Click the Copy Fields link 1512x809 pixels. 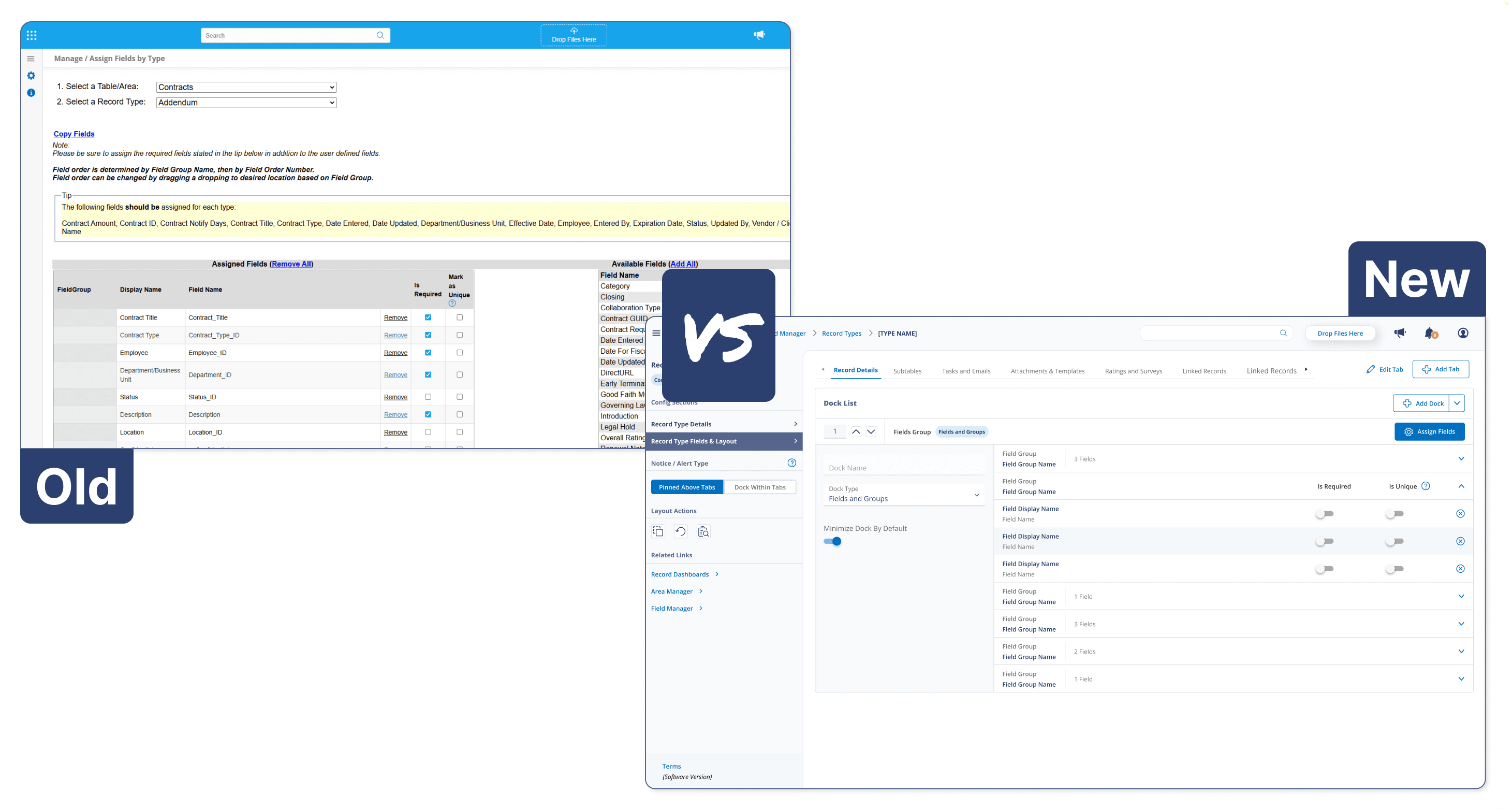coord(74,133)
